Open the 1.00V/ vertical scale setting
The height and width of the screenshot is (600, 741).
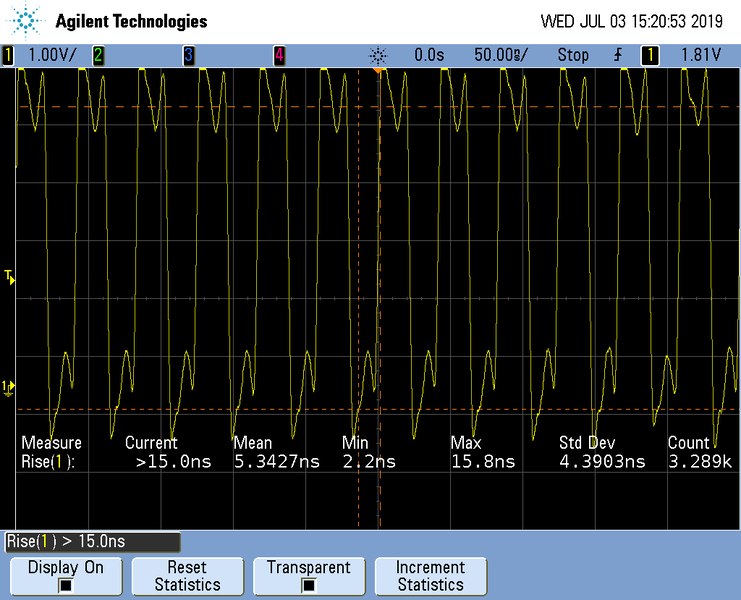tap(49, 55)
